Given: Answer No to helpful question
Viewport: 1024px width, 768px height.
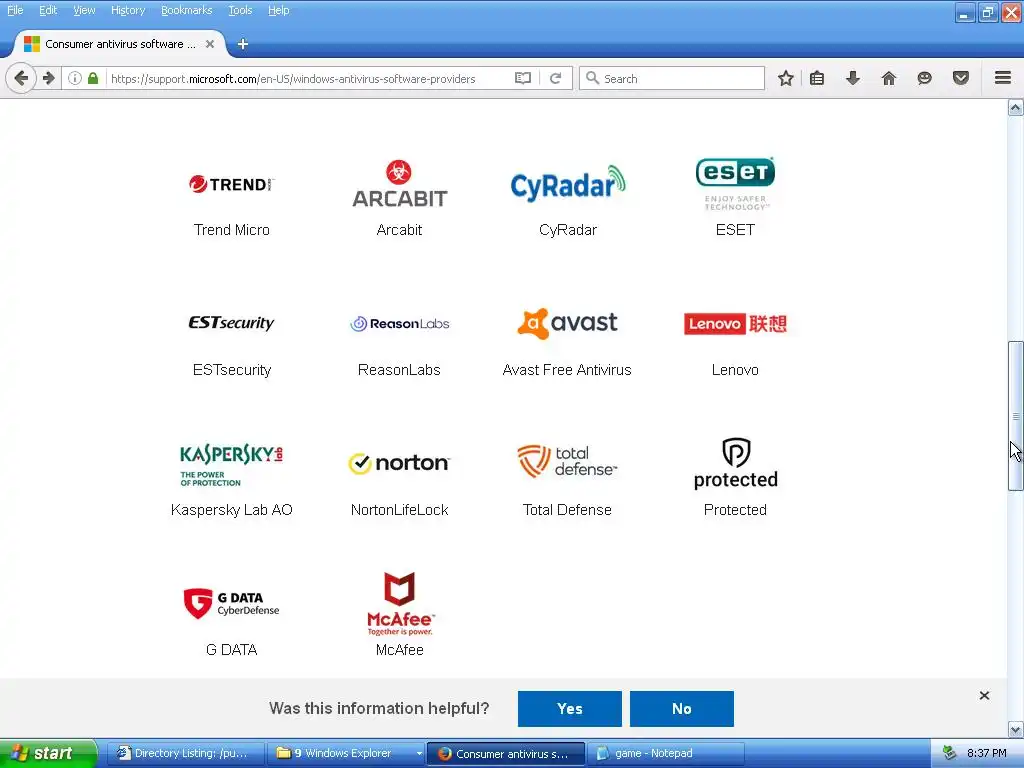Looking at the screenshot, I should (x=682, y=709).
